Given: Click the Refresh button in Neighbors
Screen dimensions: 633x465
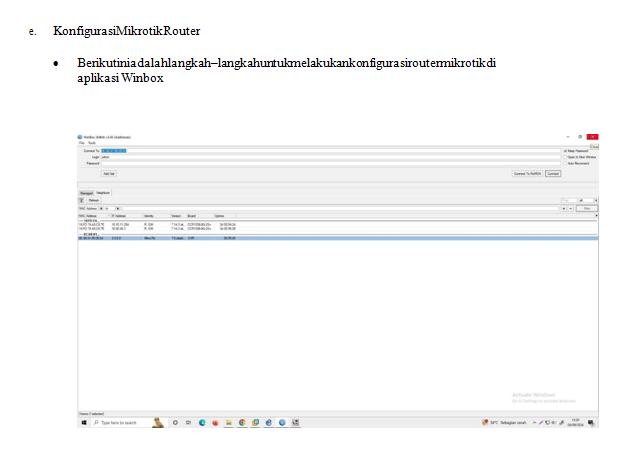Looking at the screenshot, I should click(94, 200).
